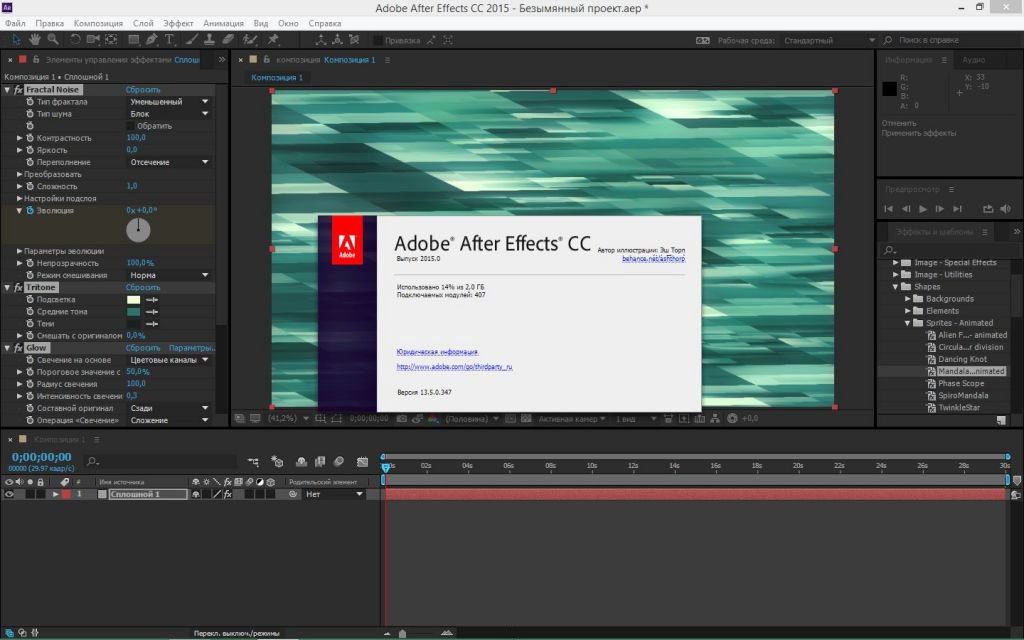Expand the Backgrounds presets folder

(908, 299)
